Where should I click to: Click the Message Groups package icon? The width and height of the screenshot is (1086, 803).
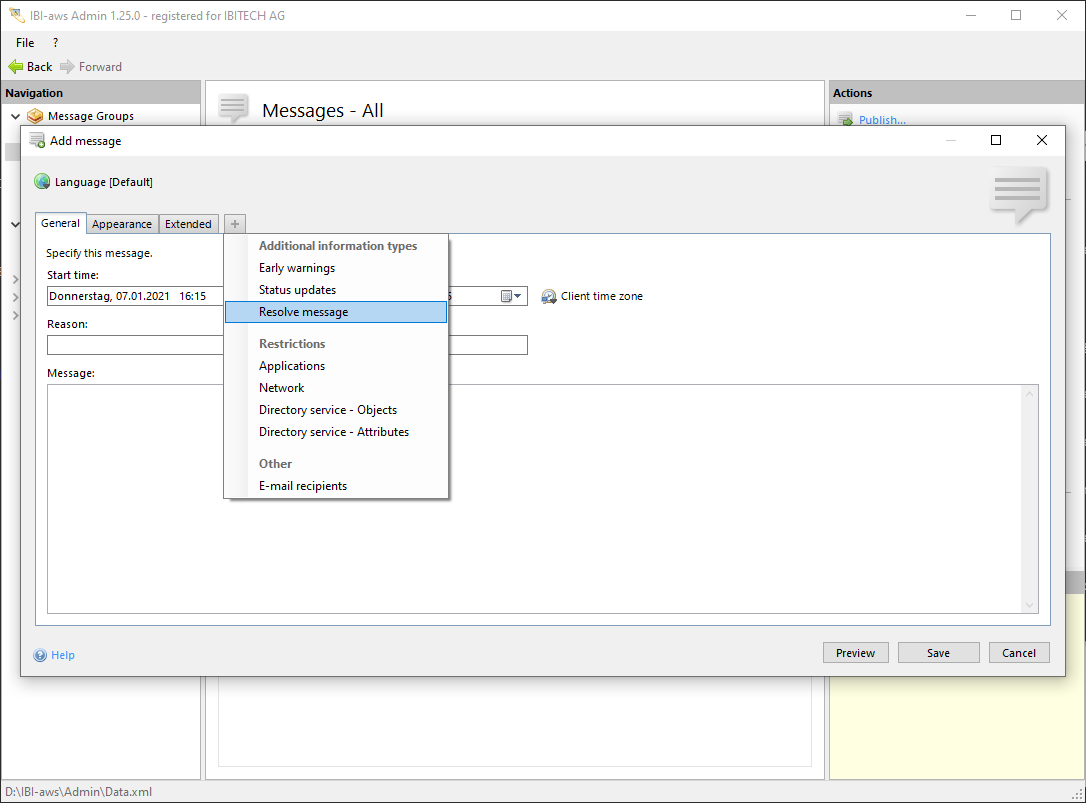click(x=36, y=116)
